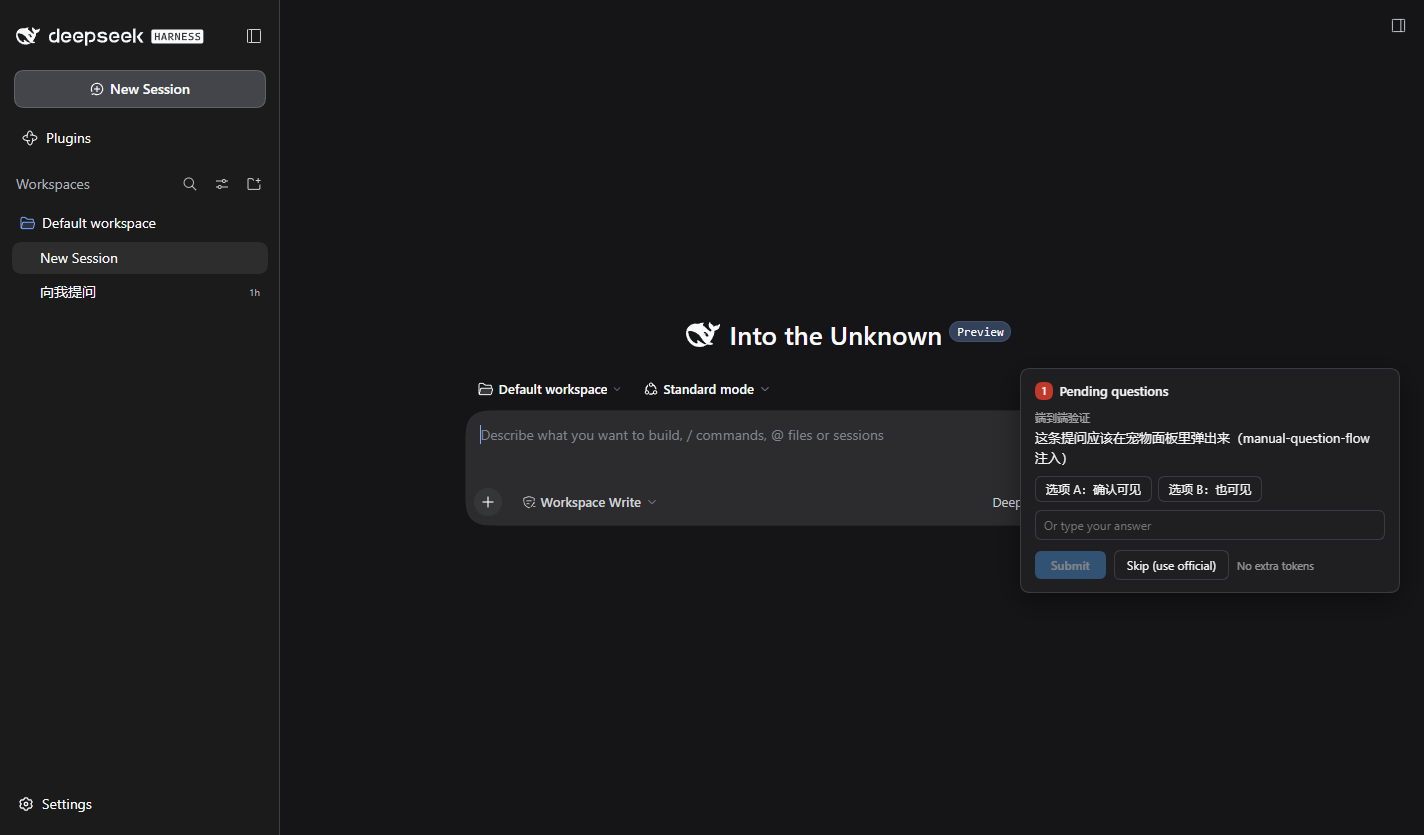
Task: Click the Or type your answer field
Action: pyautogui.click(x=1210, y=525)
